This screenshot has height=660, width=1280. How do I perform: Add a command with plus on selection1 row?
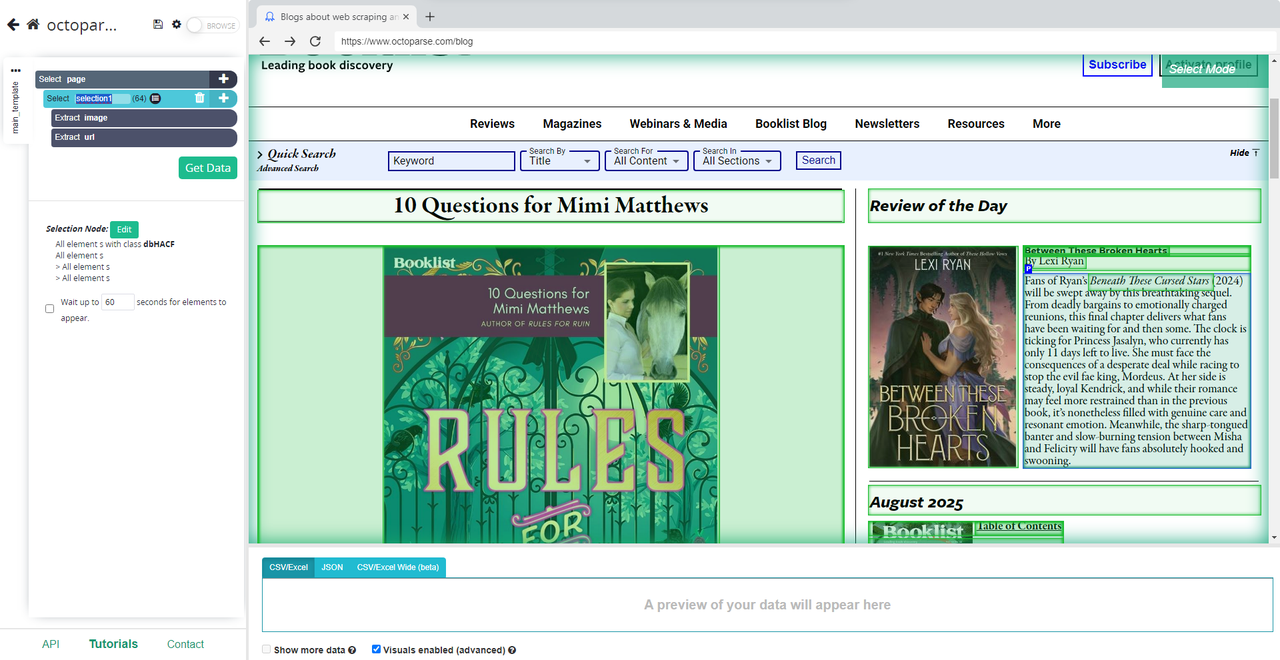pyautogui.click(x=224, y=98)
